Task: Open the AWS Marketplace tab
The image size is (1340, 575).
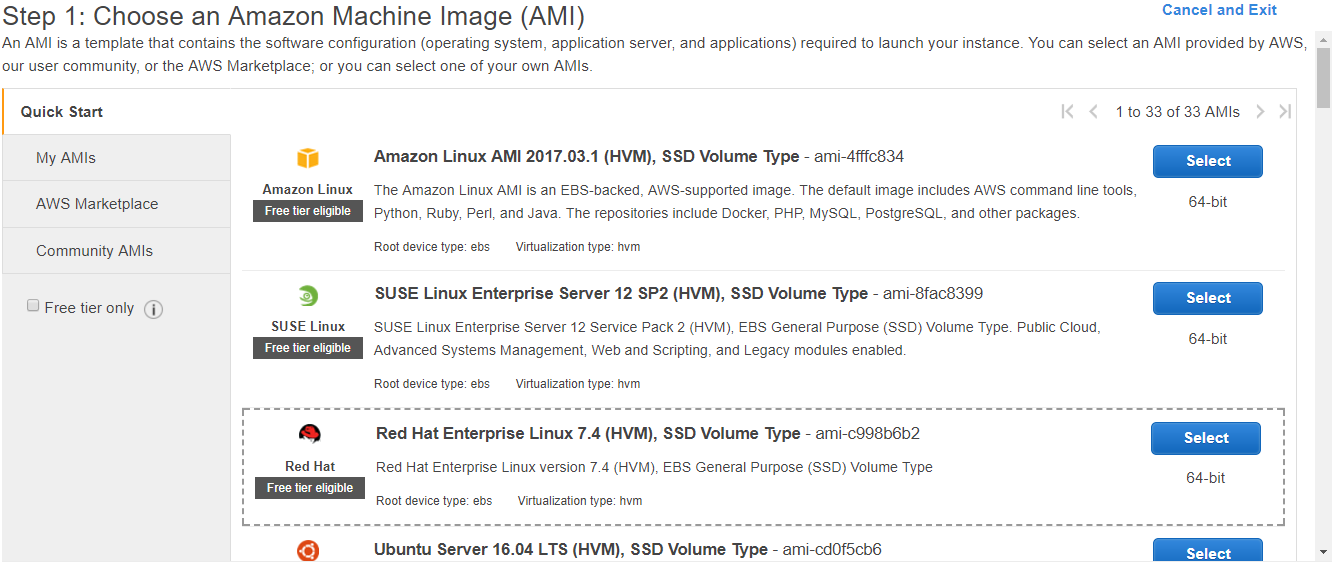Action: (x=117, y=204)
